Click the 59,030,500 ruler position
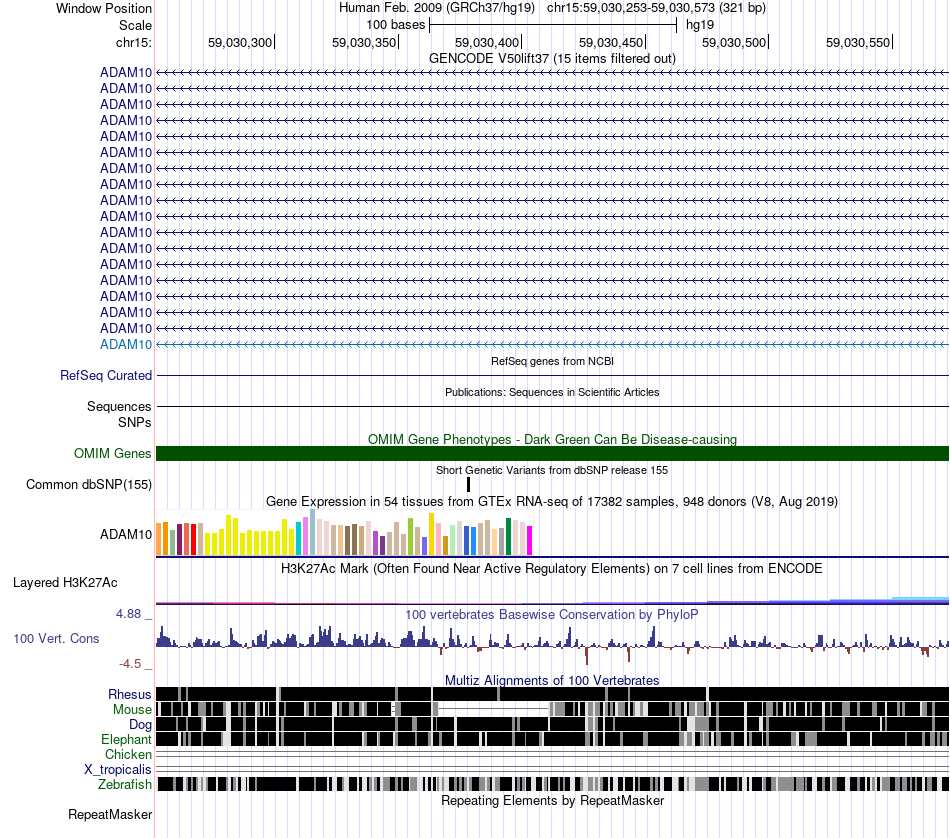950x838 pixels. pos(734,42)
